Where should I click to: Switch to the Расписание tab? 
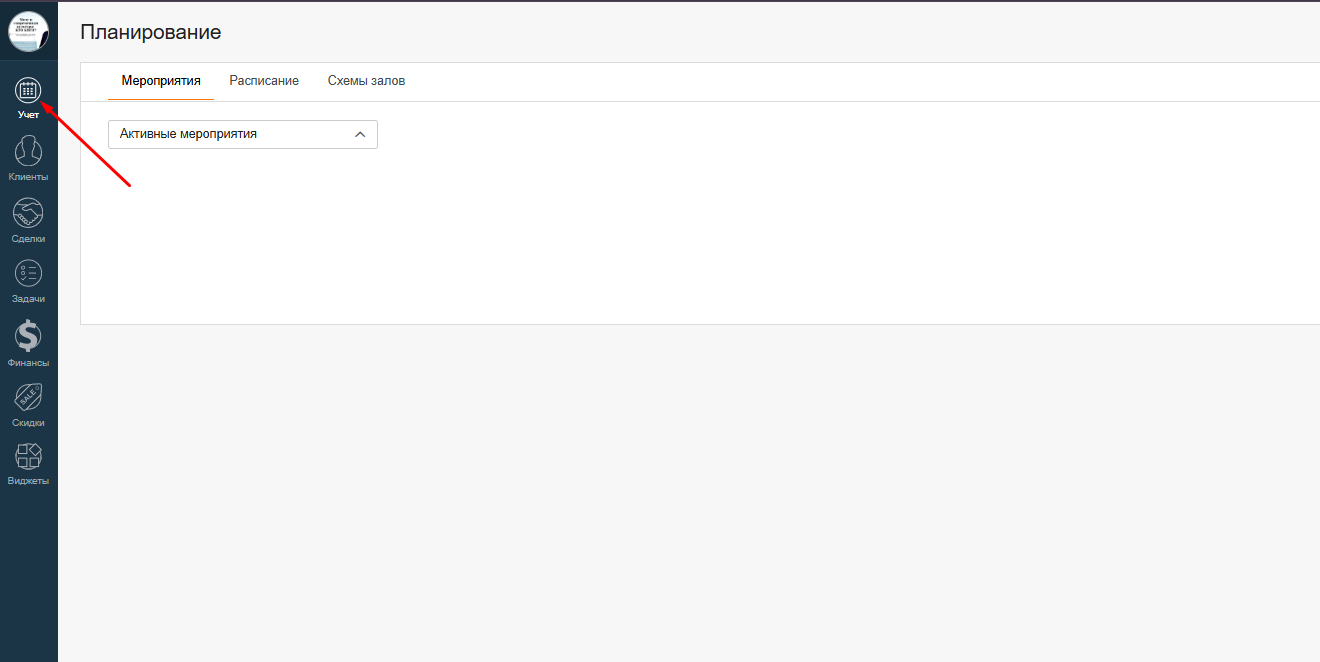pos(264,81)
